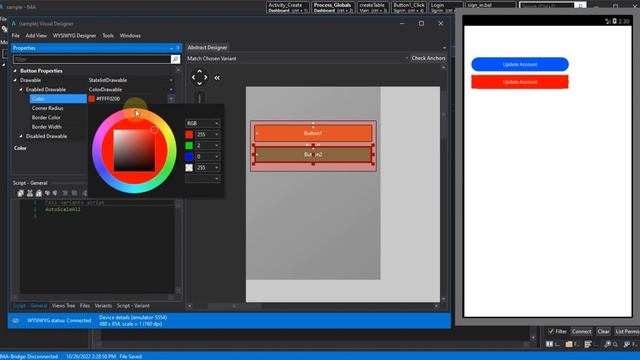The image size is (640, 360).
Task: Click Properties panel dropdown arrow in header
Action: click(x=171, y=48)
